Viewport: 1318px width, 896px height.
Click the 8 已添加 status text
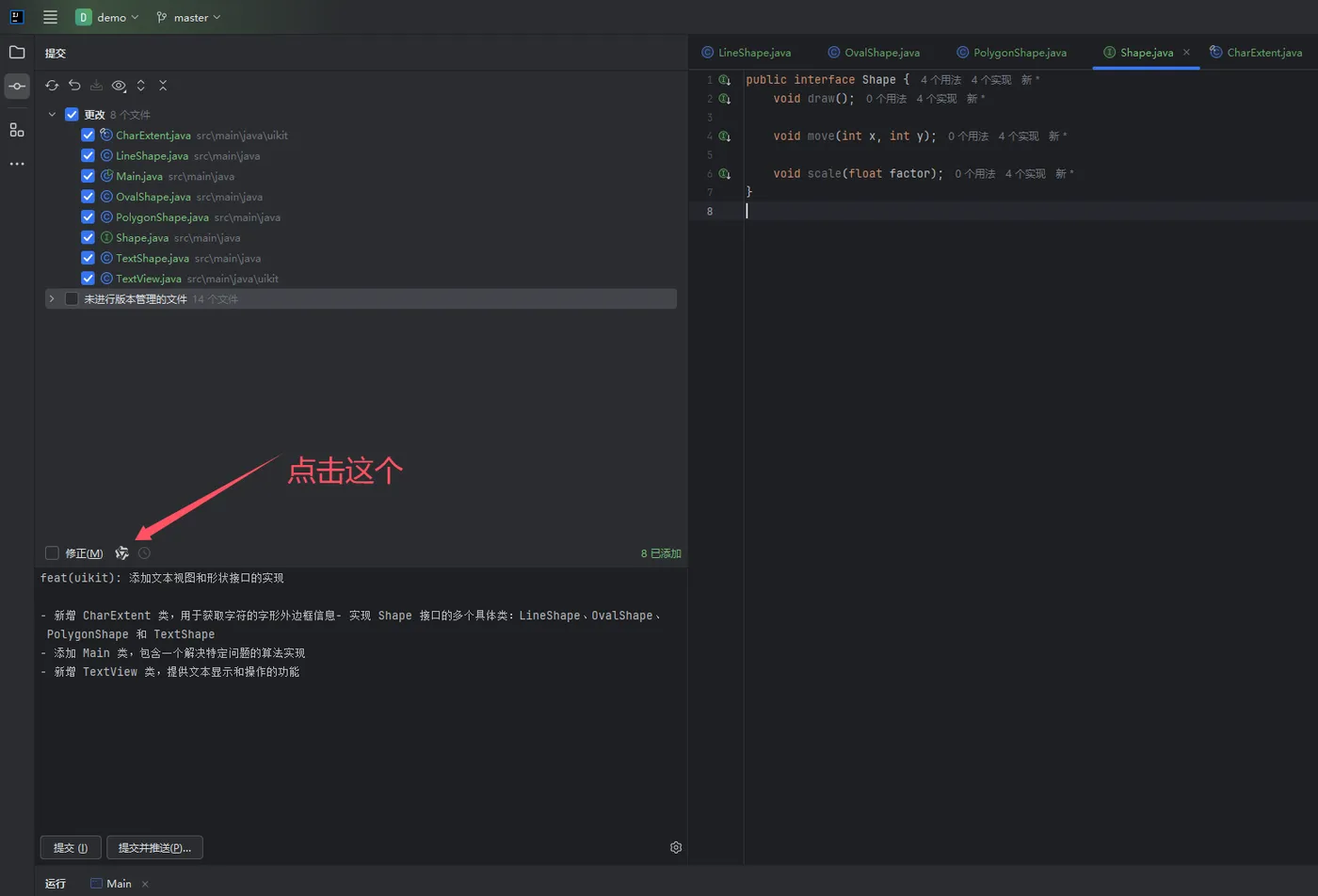click(661, 553)
